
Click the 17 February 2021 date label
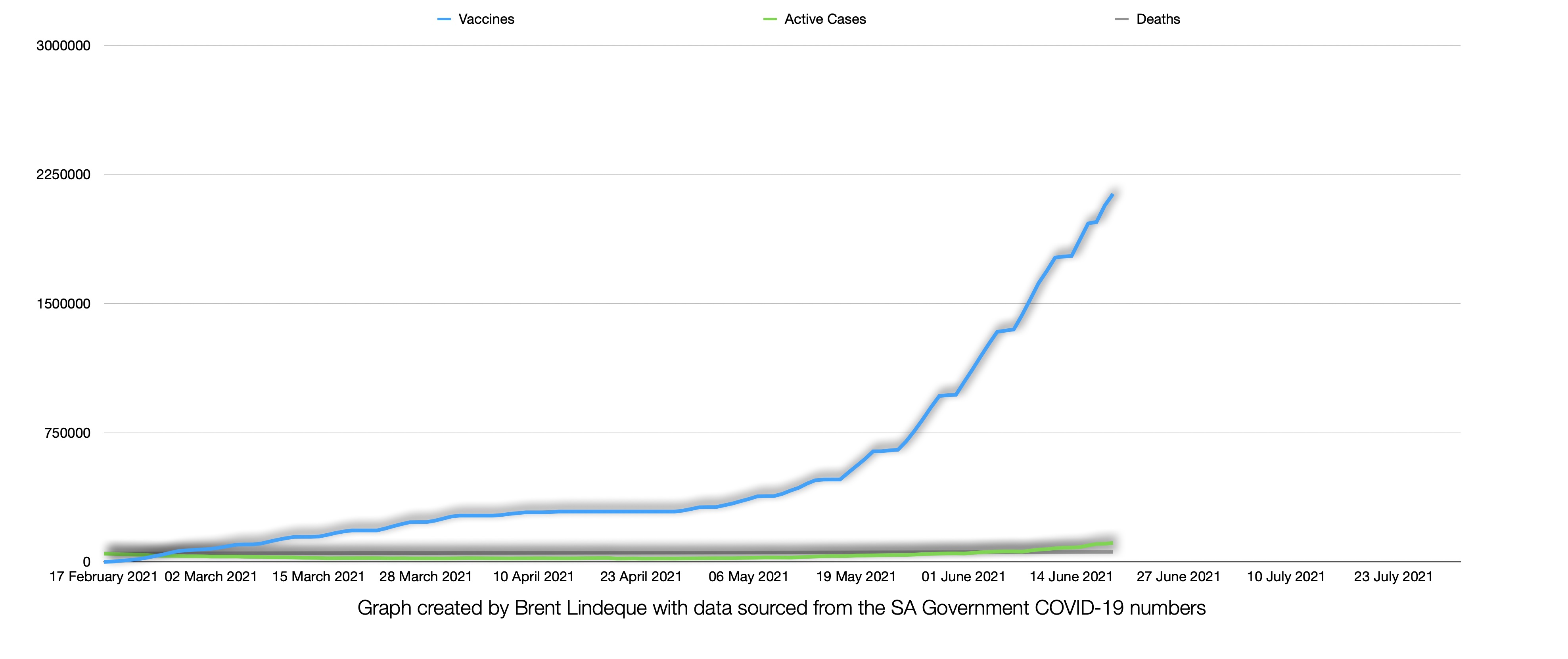(x=104, y=576)
